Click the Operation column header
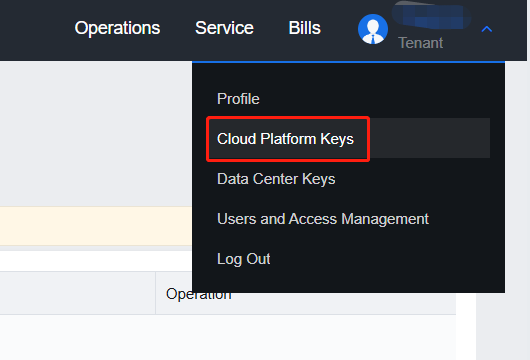Image resolution: width=530 pixels, height=360 pixels. click(x=198, y=294)
